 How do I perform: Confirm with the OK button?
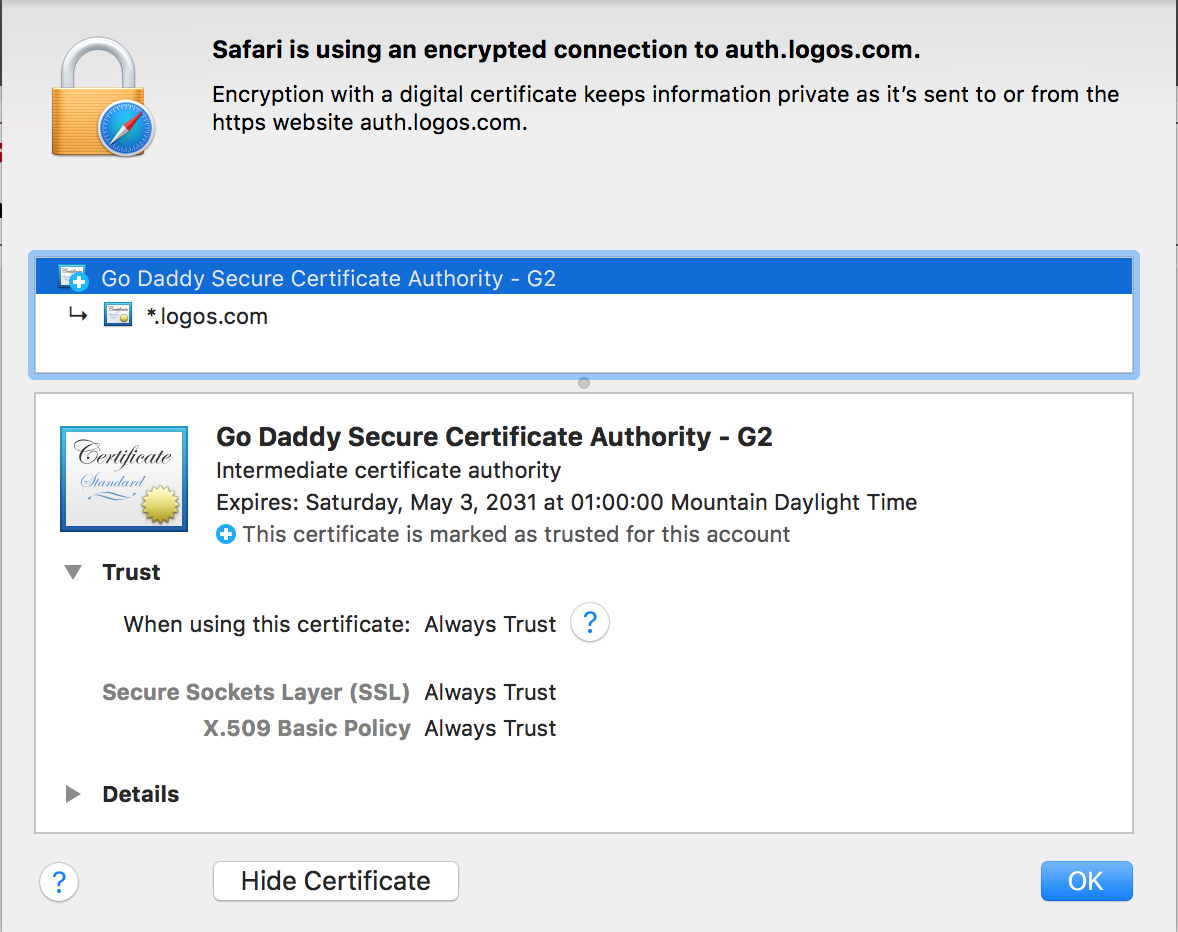point(1086,881)
